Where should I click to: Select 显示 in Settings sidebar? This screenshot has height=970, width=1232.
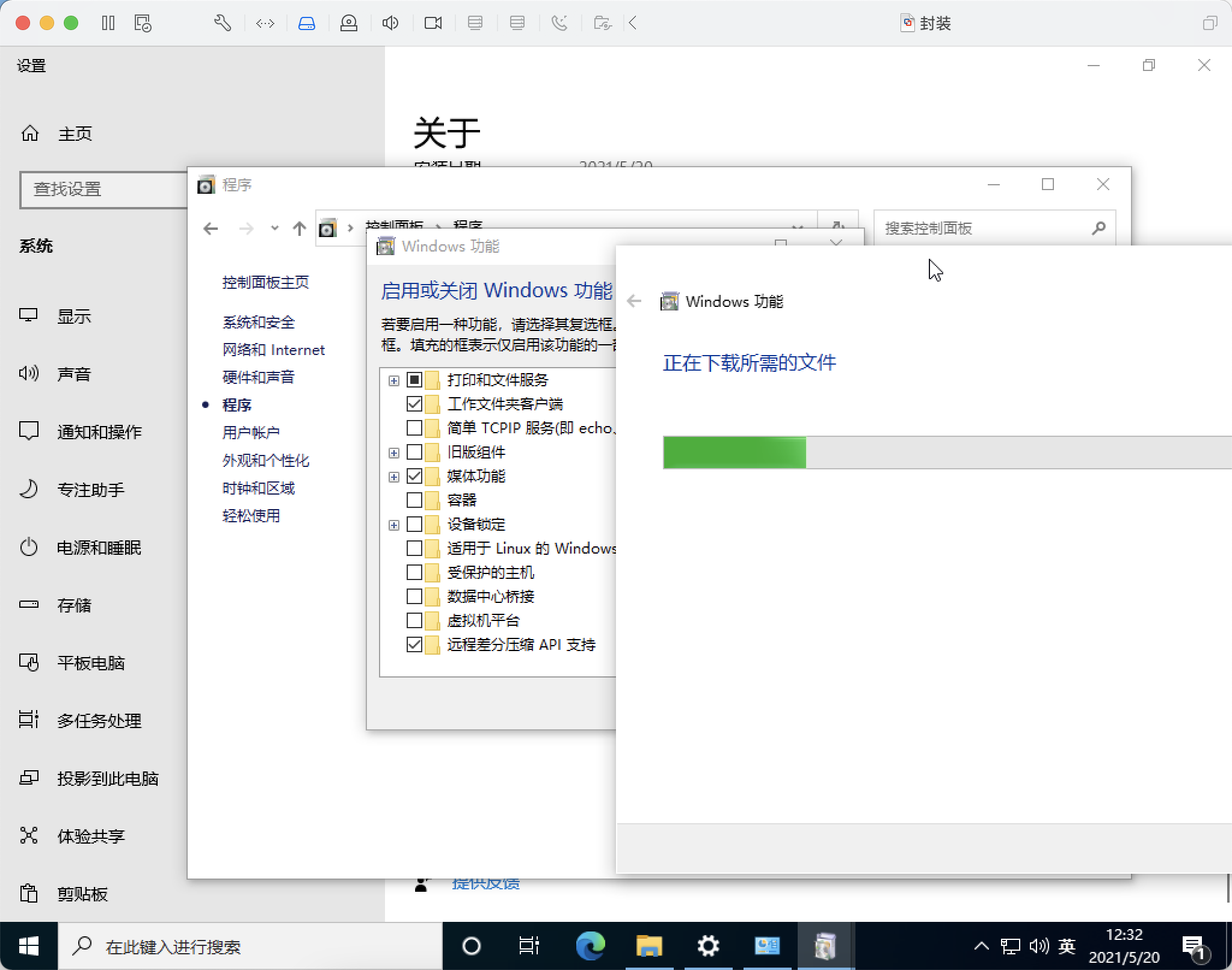point(73,316)
